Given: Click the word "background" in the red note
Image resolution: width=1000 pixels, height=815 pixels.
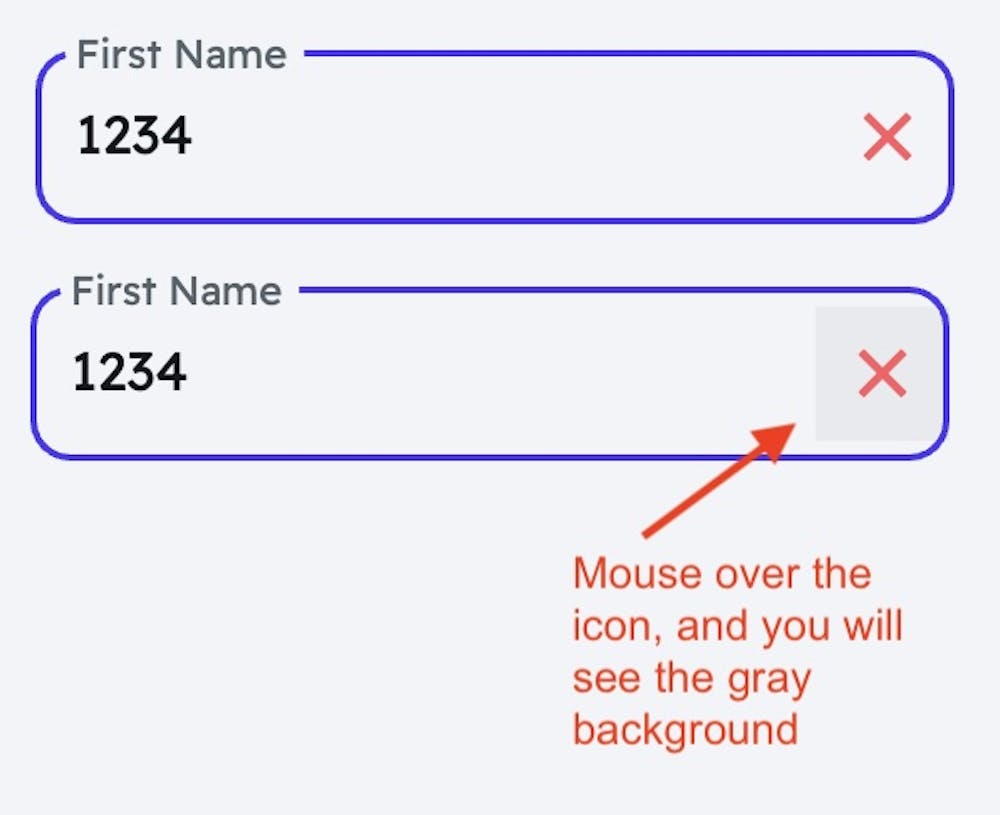Looking at the screenshot, I should point(685,730).
